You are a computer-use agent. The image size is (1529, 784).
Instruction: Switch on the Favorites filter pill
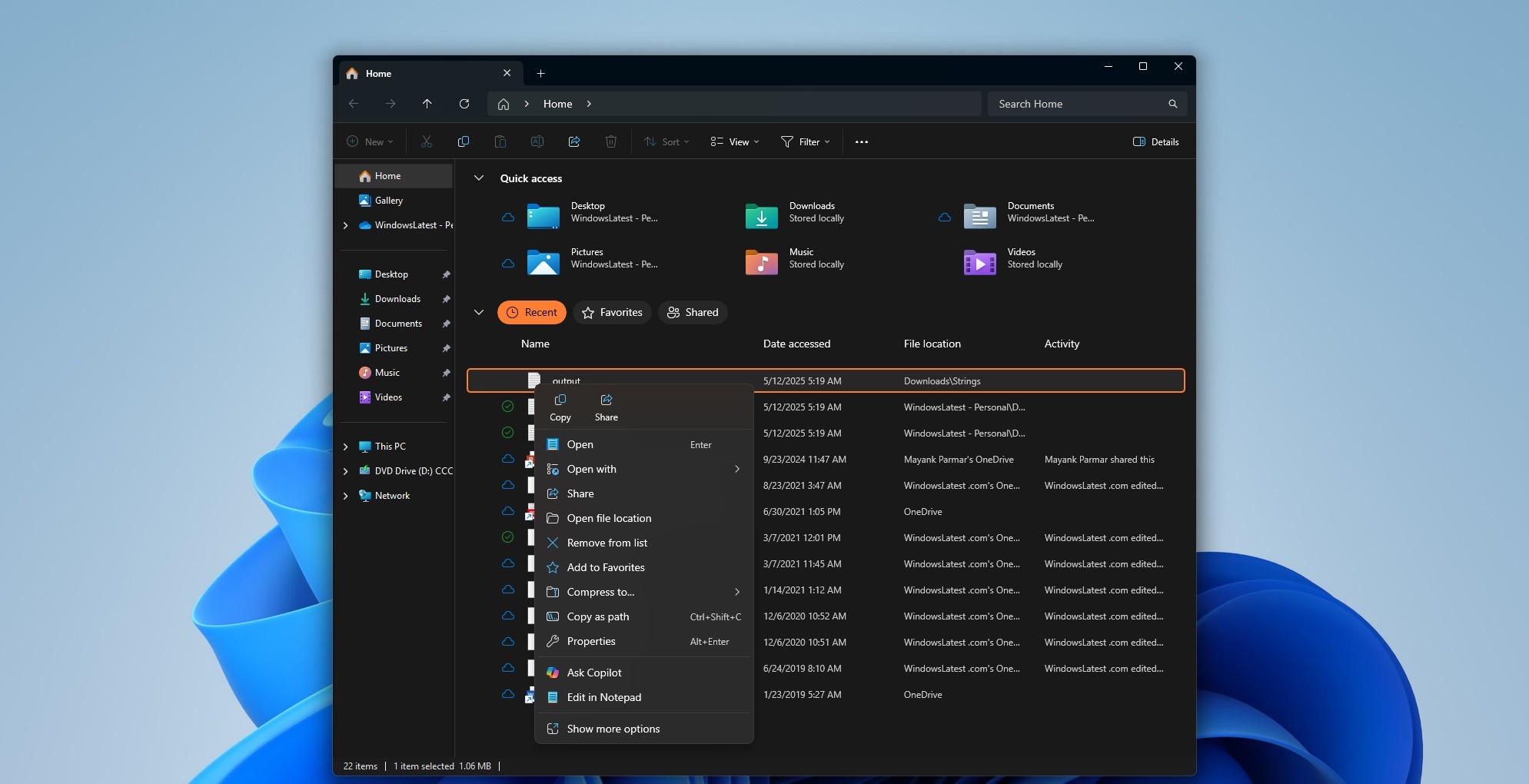point(612,313)
